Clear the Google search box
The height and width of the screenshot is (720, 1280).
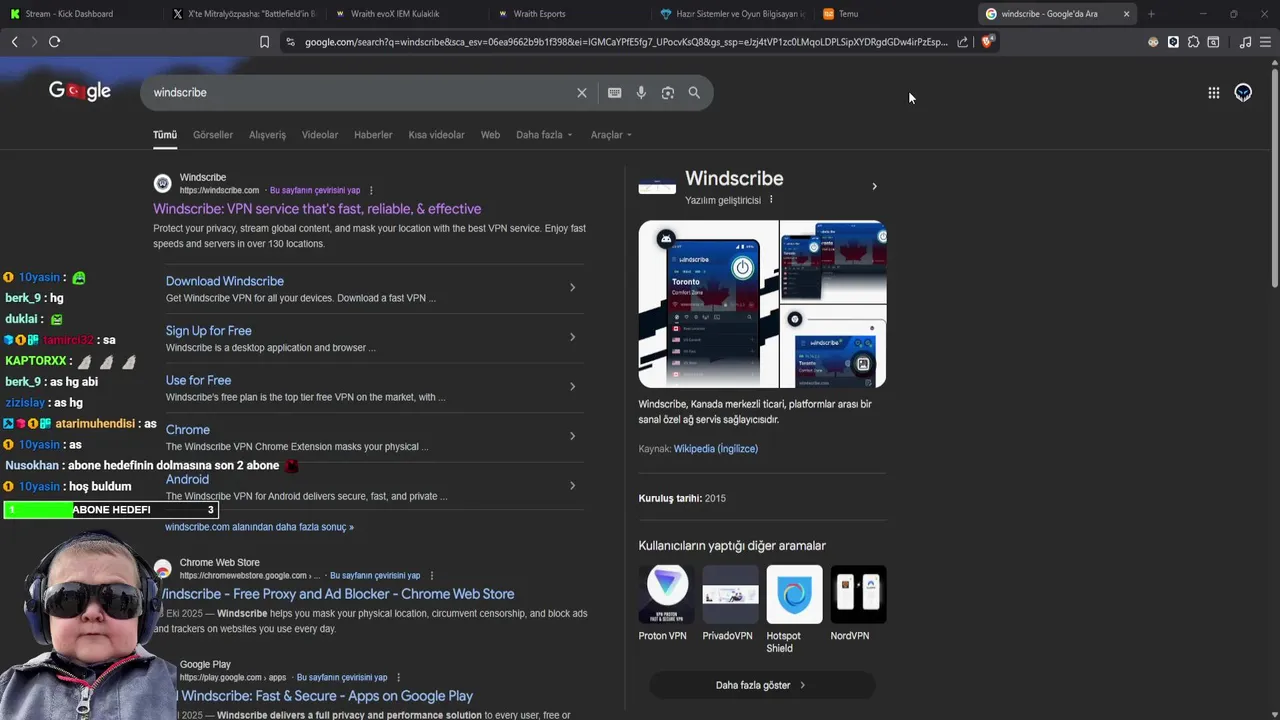(582, 93)
